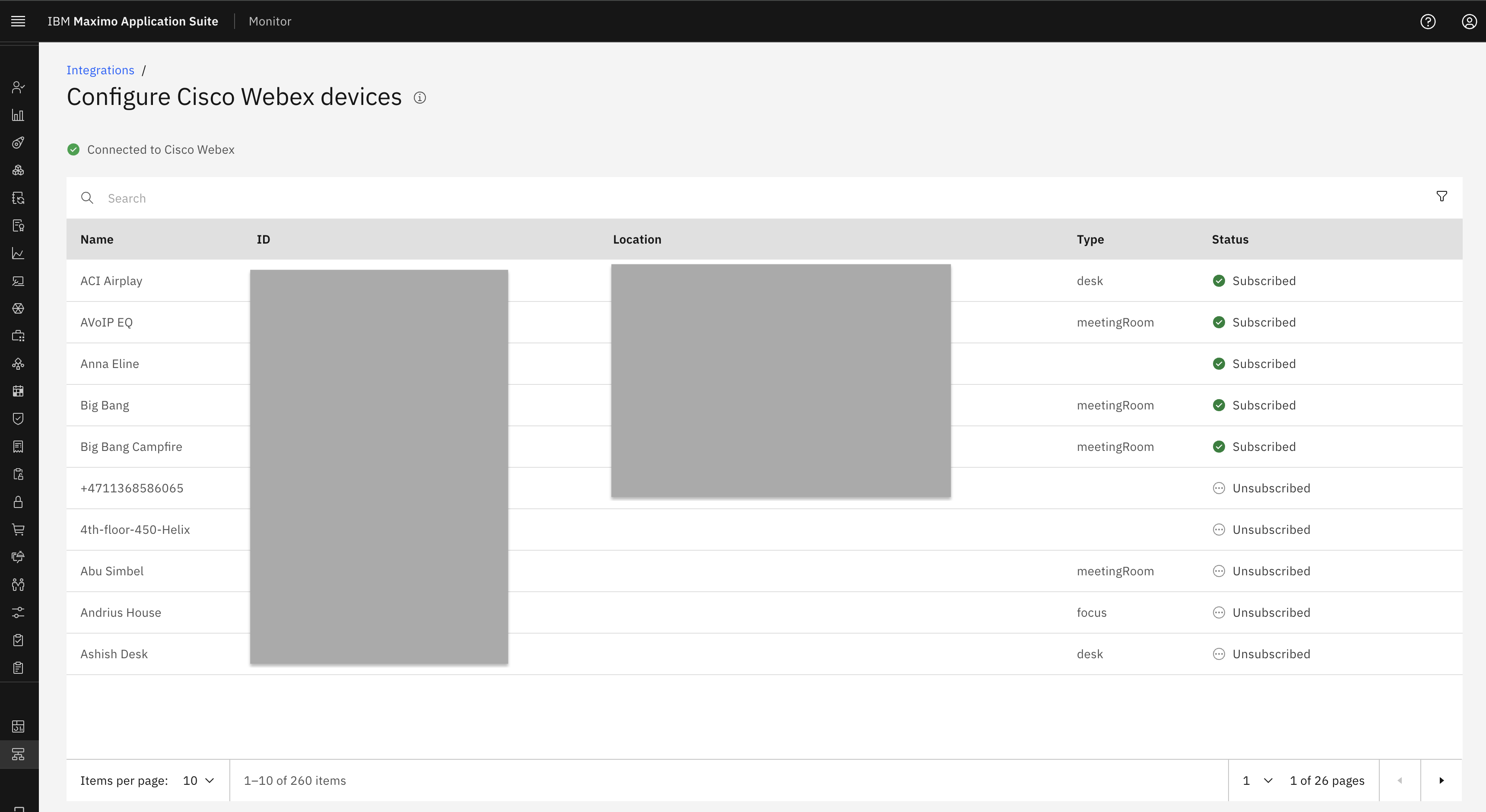The width and height of the screenshot is (1486, 812).
Task: Sort by the Type column header
Action: point(1090,239)
